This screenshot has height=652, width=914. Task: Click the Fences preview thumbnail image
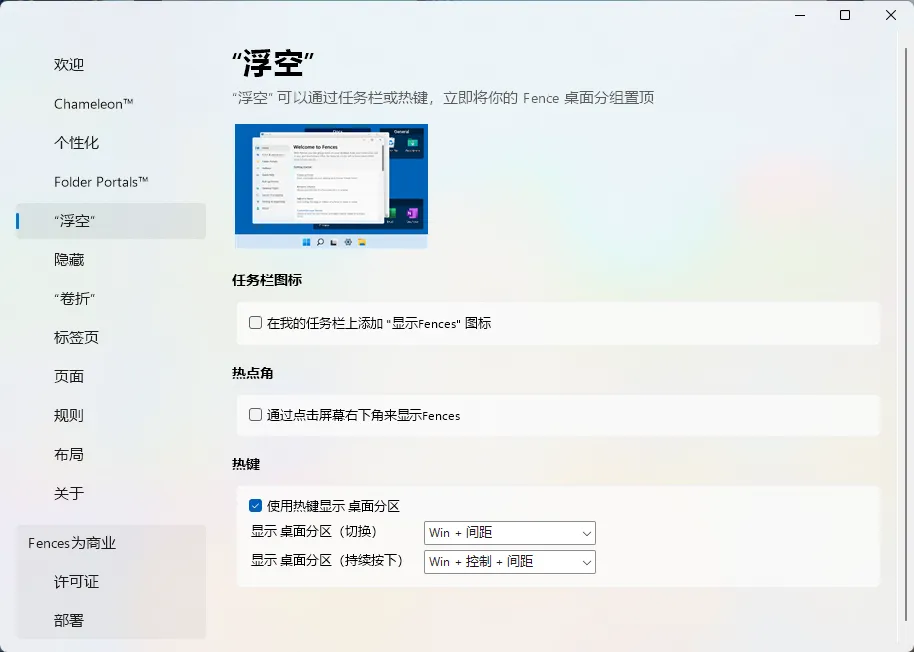(331, 186)
